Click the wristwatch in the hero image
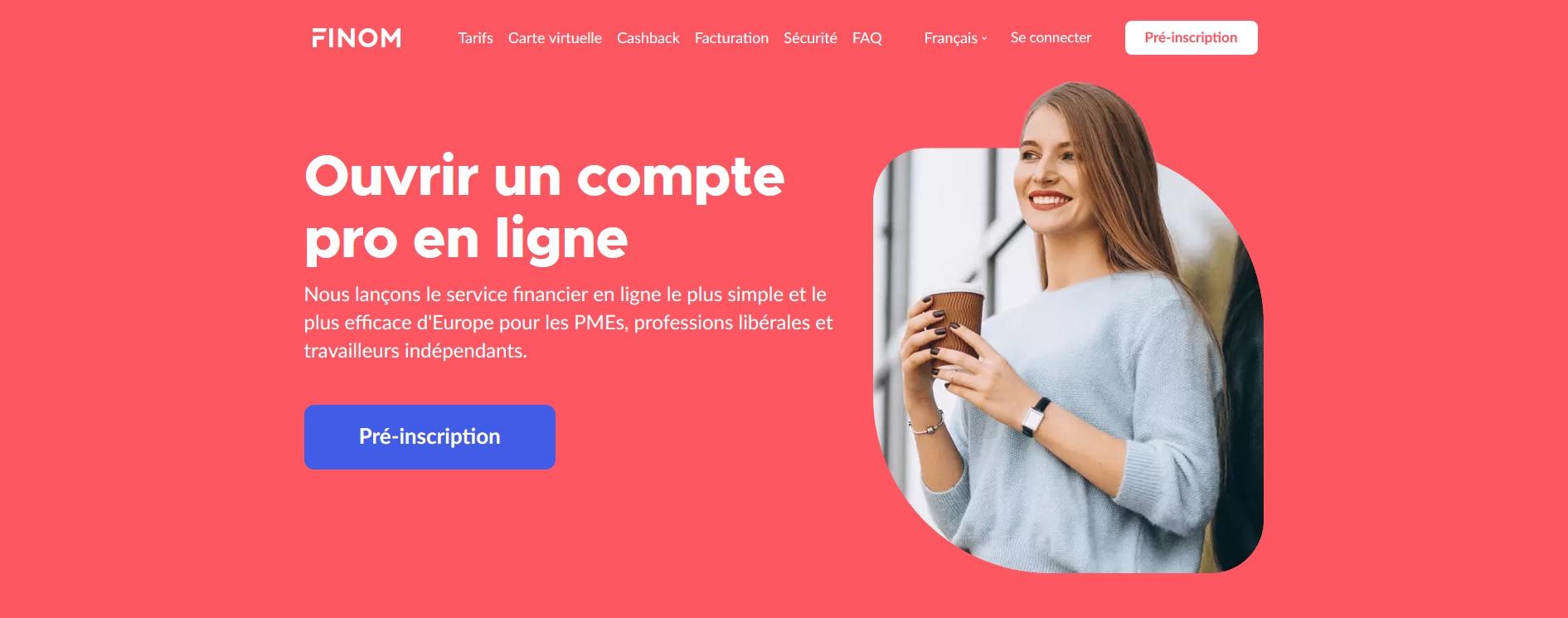Image resolution: width=1568 pixels, height=618 pixels. pyautogui.click(x=1036, y=417)
